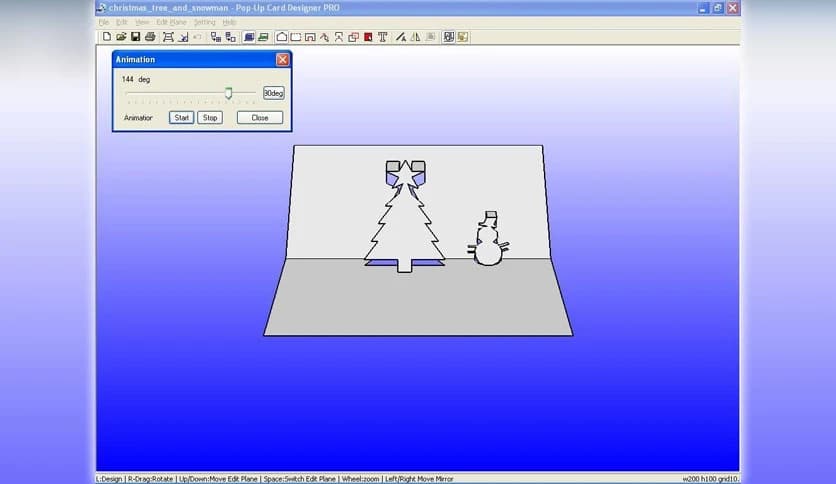This screenshot has width=836, height=484.
Task: Click the New file icon
Action: click(x=107, y=37)
